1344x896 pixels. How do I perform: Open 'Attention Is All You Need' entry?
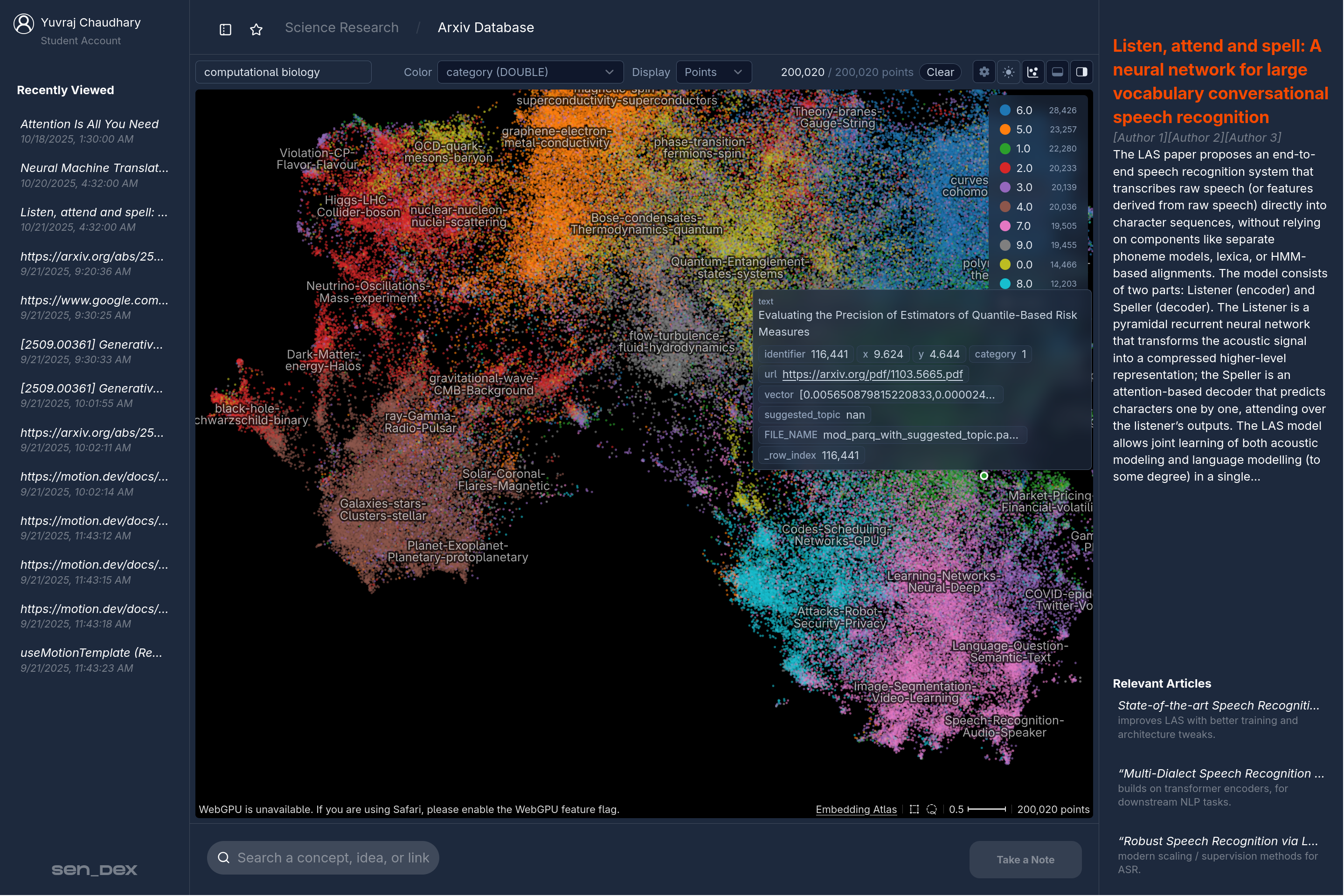tap(89, 124)
